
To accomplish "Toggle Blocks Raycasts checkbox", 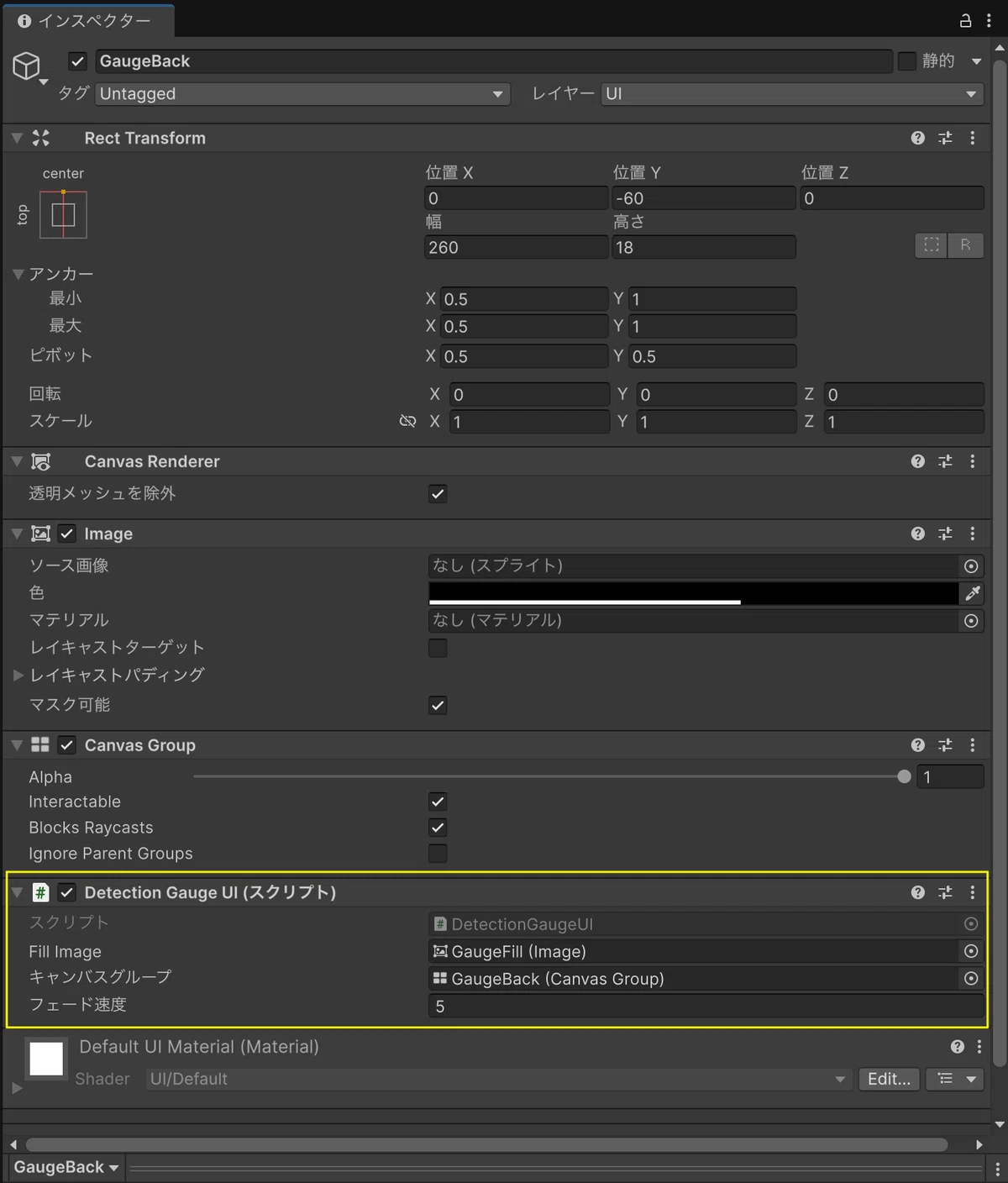I will coord(438,828).
